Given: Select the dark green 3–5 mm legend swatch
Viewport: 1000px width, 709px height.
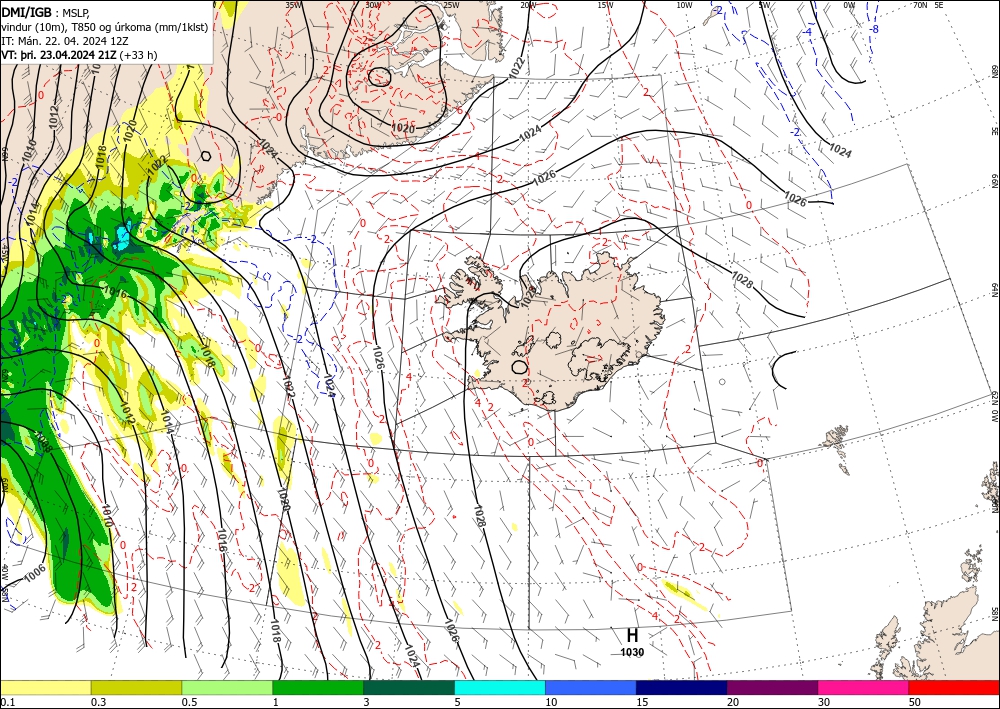Looking at the screenshot, I should pos(409,687).
